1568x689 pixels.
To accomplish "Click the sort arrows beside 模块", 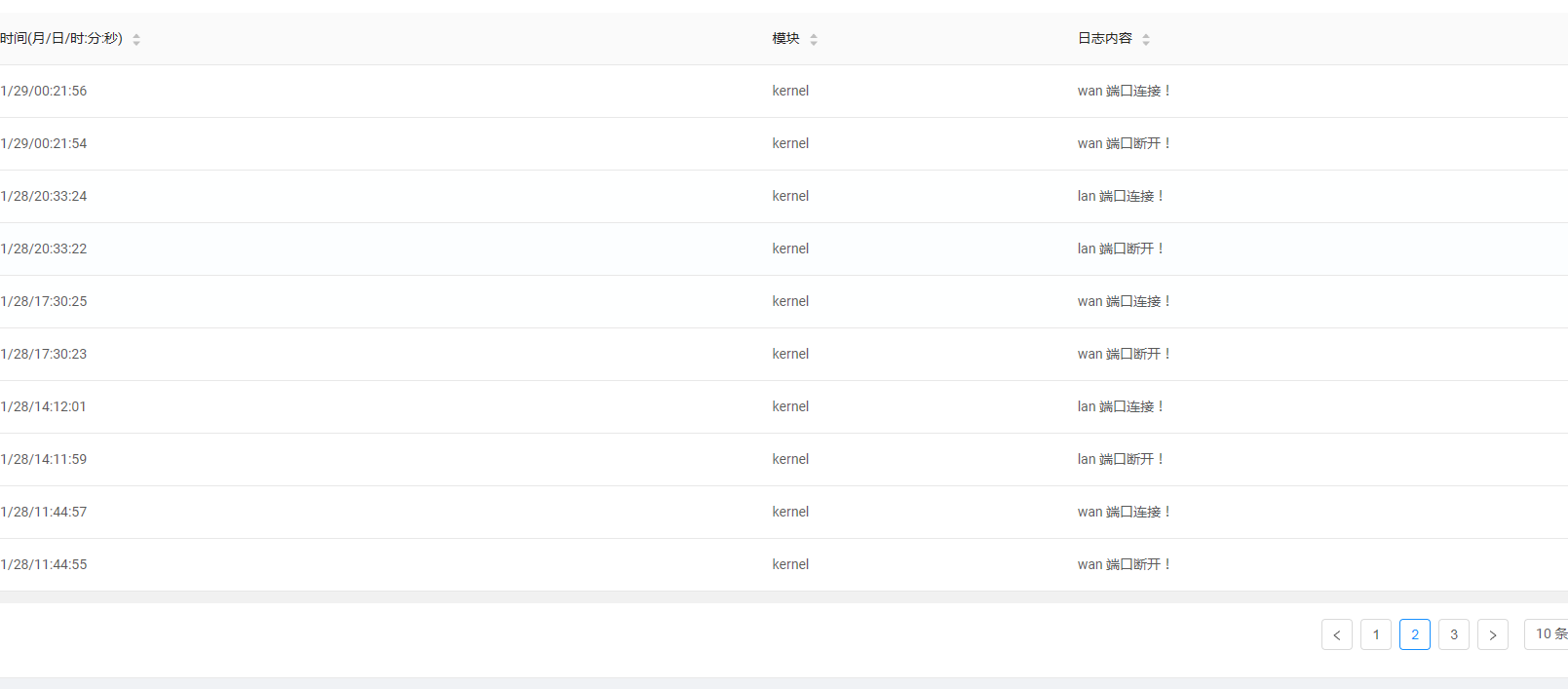I will click(814, 39).
